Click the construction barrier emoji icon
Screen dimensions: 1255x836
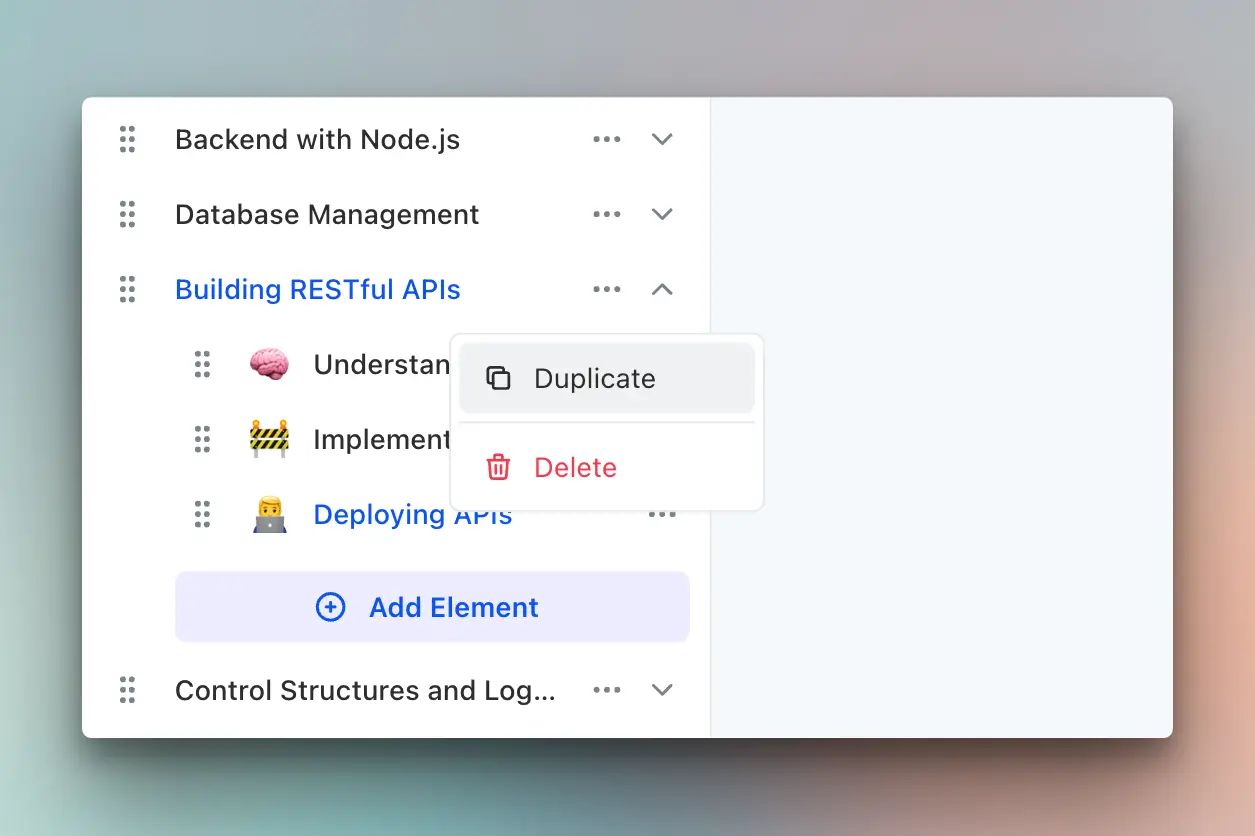click(269, 439)
